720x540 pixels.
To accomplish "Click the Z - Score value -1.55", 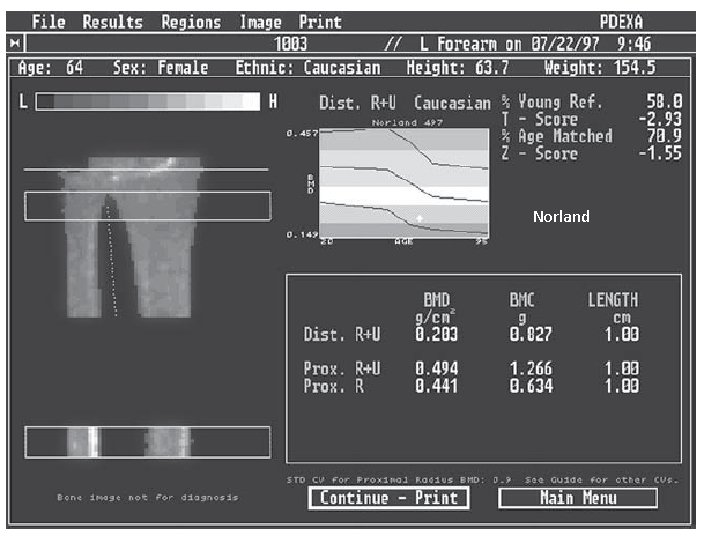I will [x=660, y=153].
